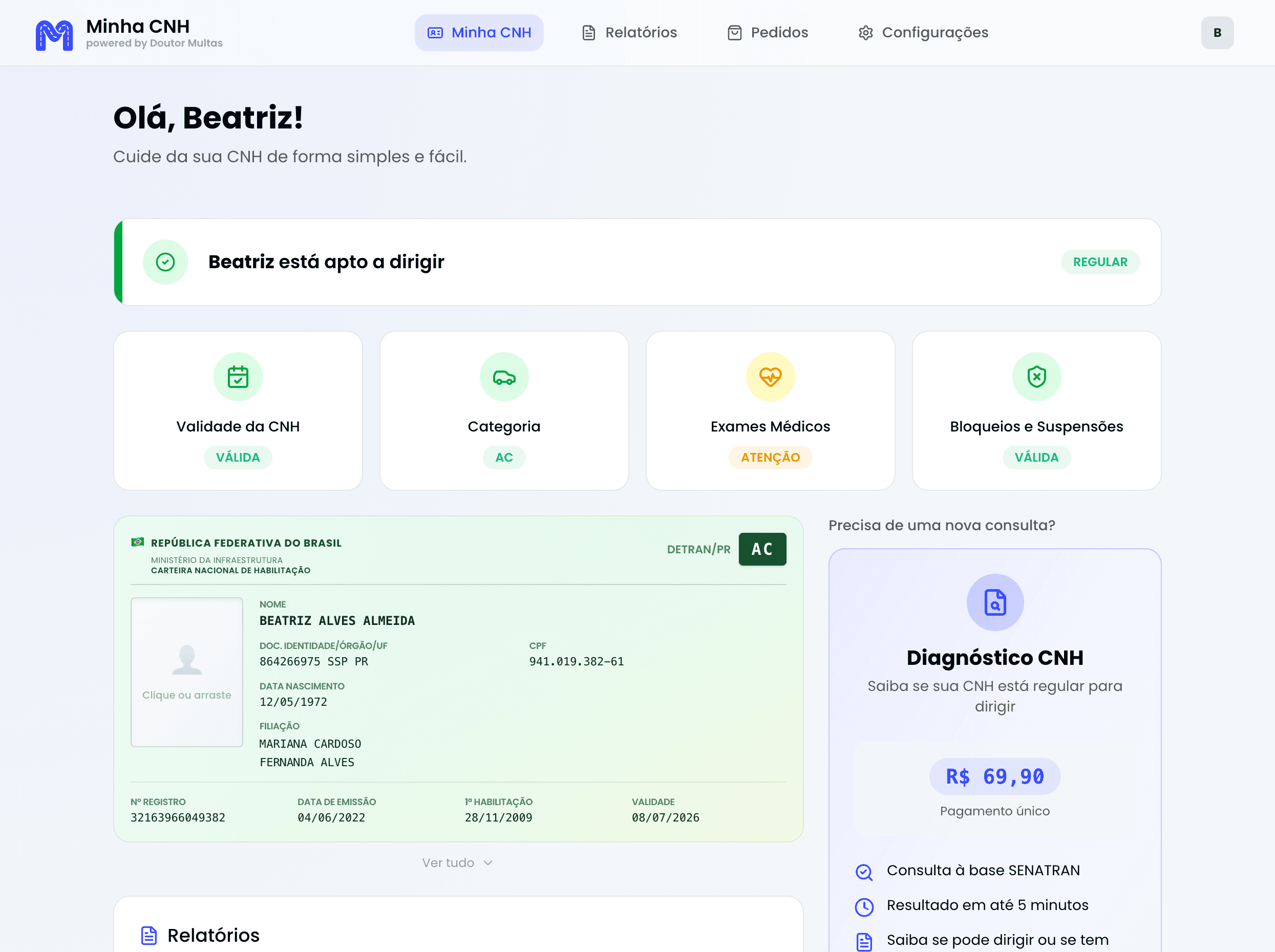Click the car icon on Categoria card
The width and height of the screenshot is (1275, 952).
point(504,377)
